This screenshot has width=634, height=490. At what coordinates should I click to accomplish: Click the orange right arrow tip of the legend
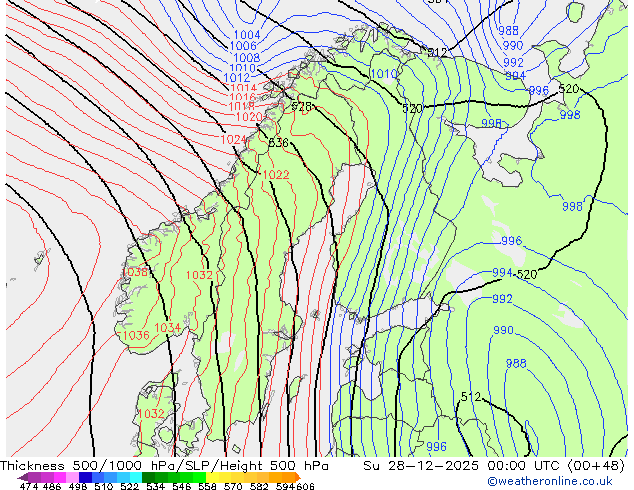[x=298, y=477]
